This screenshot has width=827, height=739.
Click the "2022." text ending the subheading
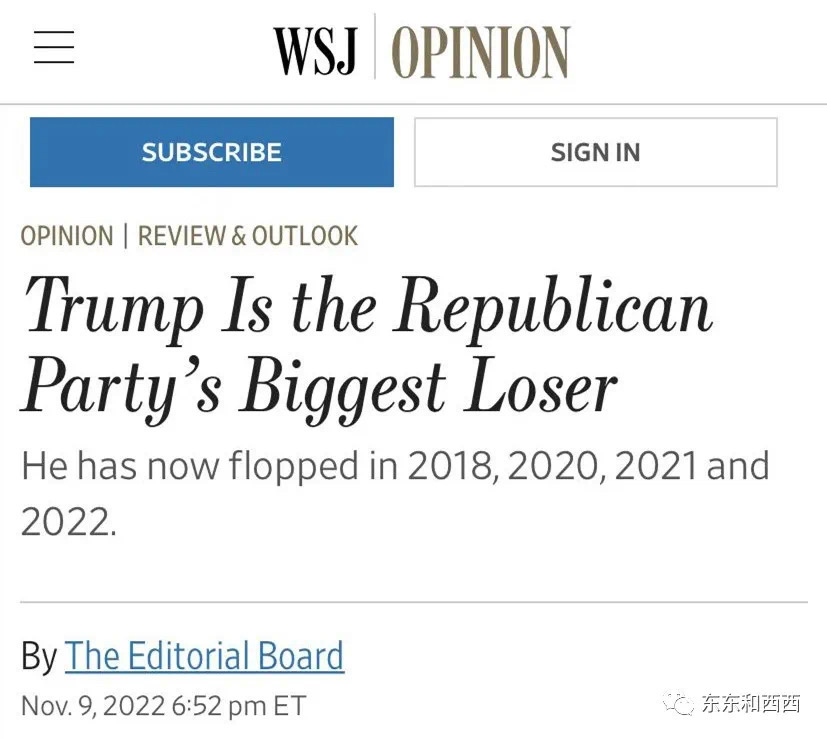tap(69, 521)
